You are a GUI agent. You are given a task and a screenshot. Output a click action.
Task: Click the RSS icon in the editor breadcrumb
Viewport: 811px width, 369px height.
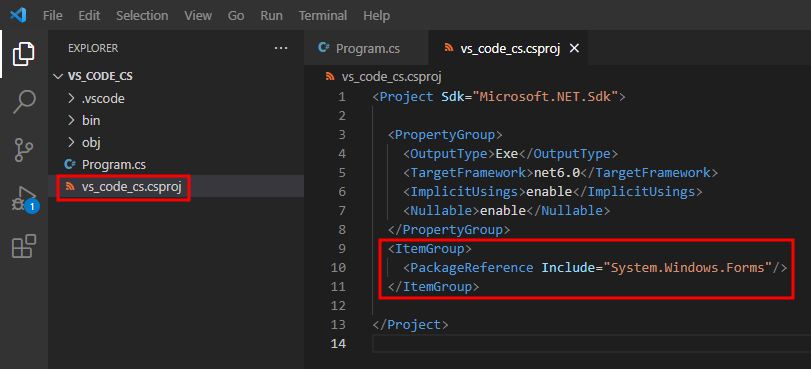[x=330, y=77]
